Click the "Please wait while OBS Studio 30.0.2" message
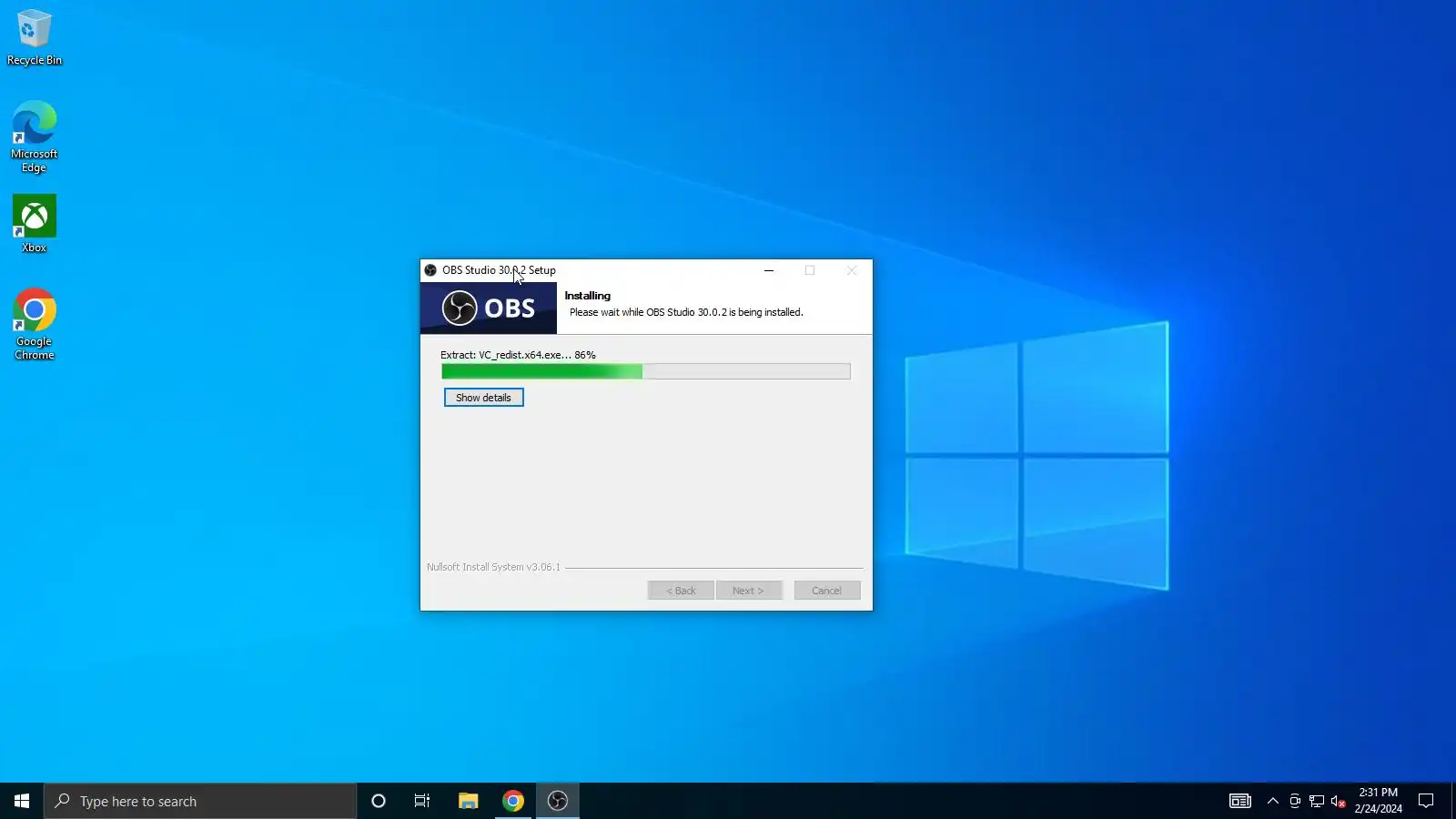This screenshot has width=1456, height=819. pyautogui.click(x=686, y=312)
